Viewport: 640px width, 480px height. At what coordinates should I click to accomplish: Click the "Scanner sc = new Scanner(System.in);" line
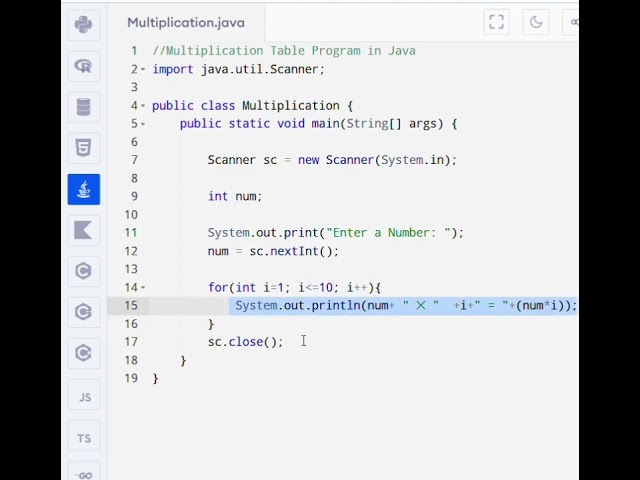[332, 160]
